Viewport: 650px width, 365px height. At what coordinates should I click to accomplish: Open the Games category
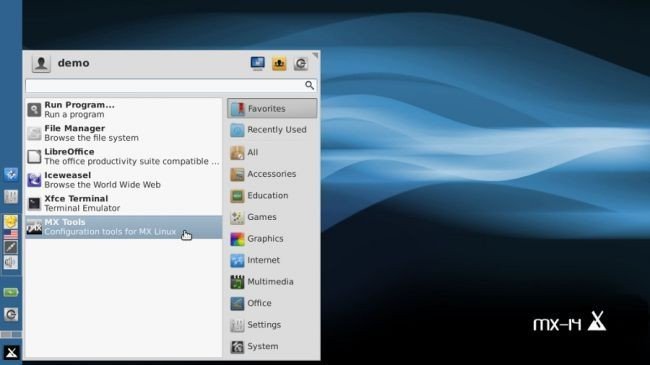pos(272,217)
